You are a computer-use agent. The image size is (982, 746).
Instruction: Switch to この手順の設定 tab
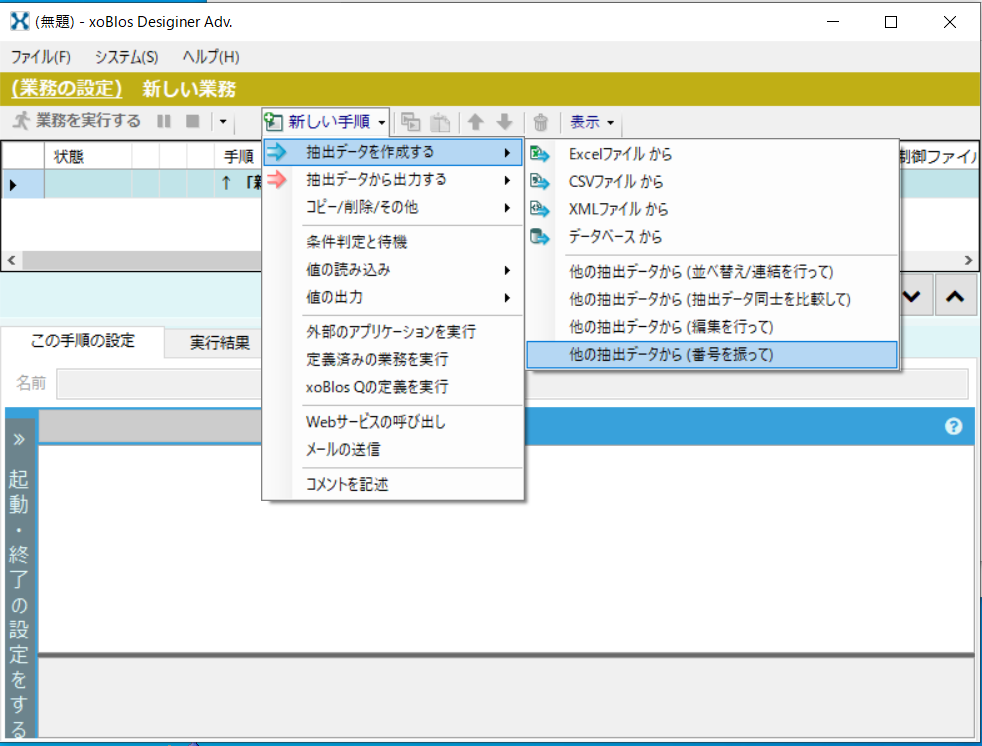(x=83, y=341)
